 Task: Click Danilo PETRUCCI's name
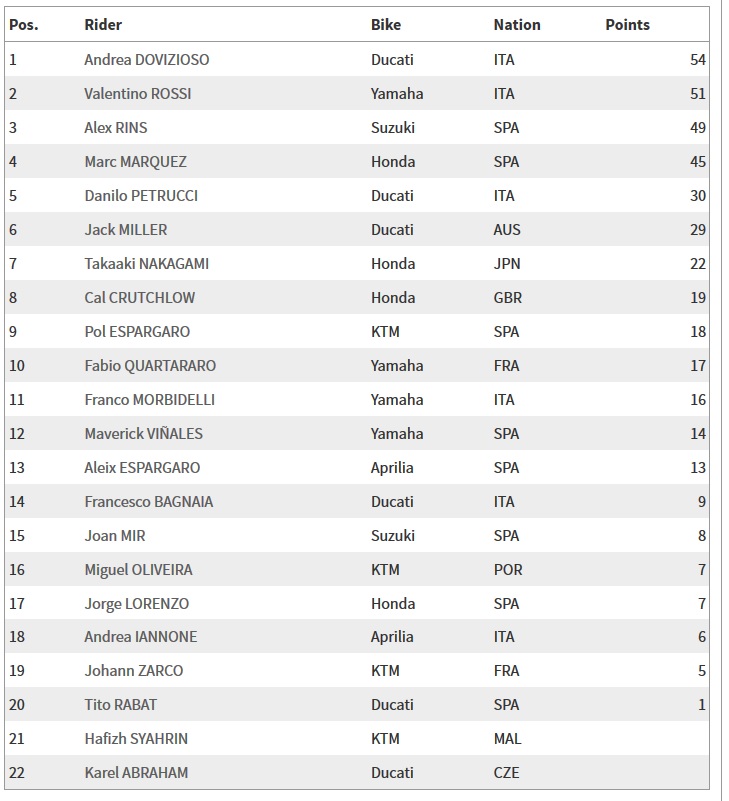coord(141,196)
